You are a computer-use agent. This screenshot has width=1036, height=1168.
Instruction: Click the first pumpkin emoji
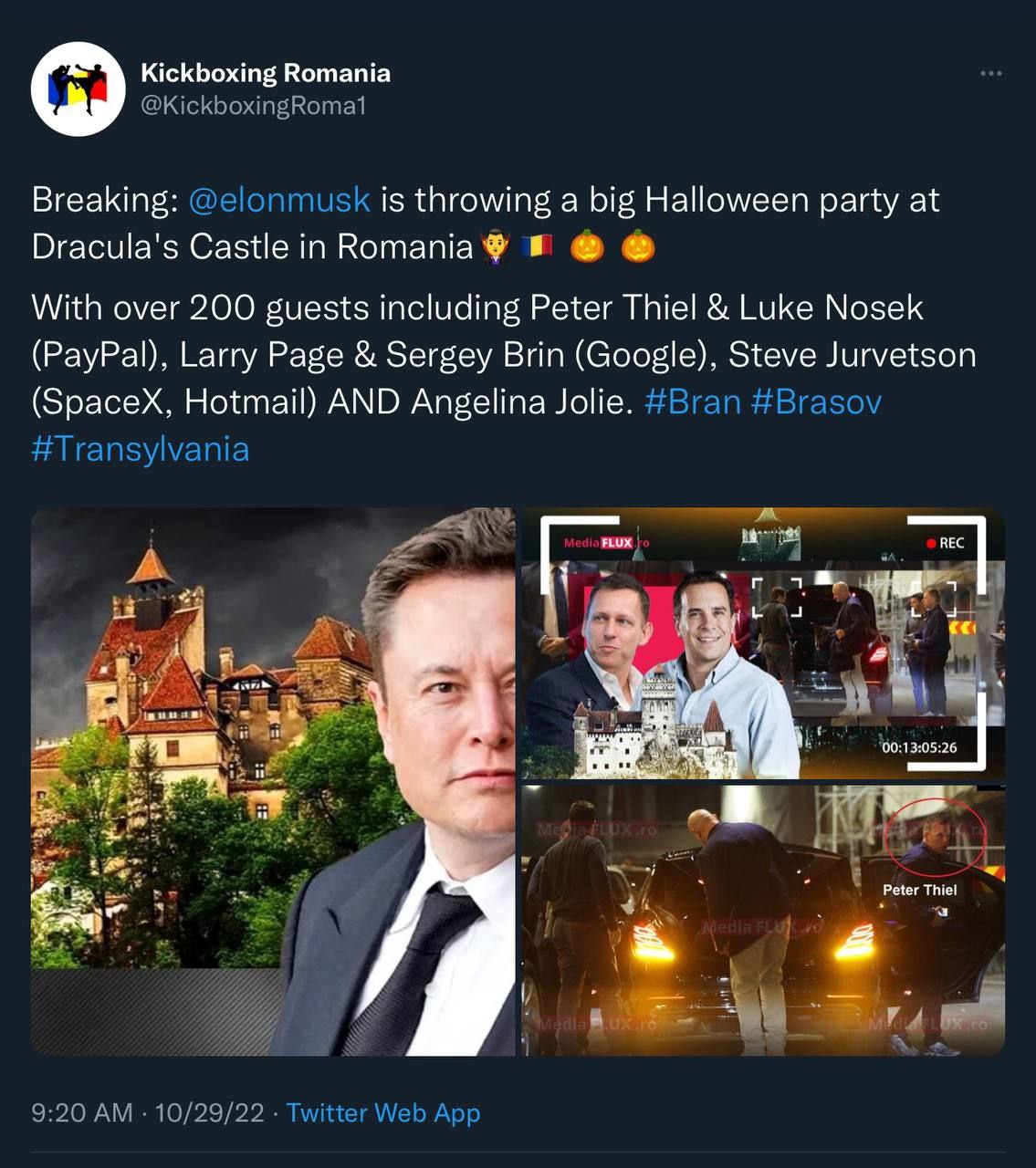click(x=587, y=247)
